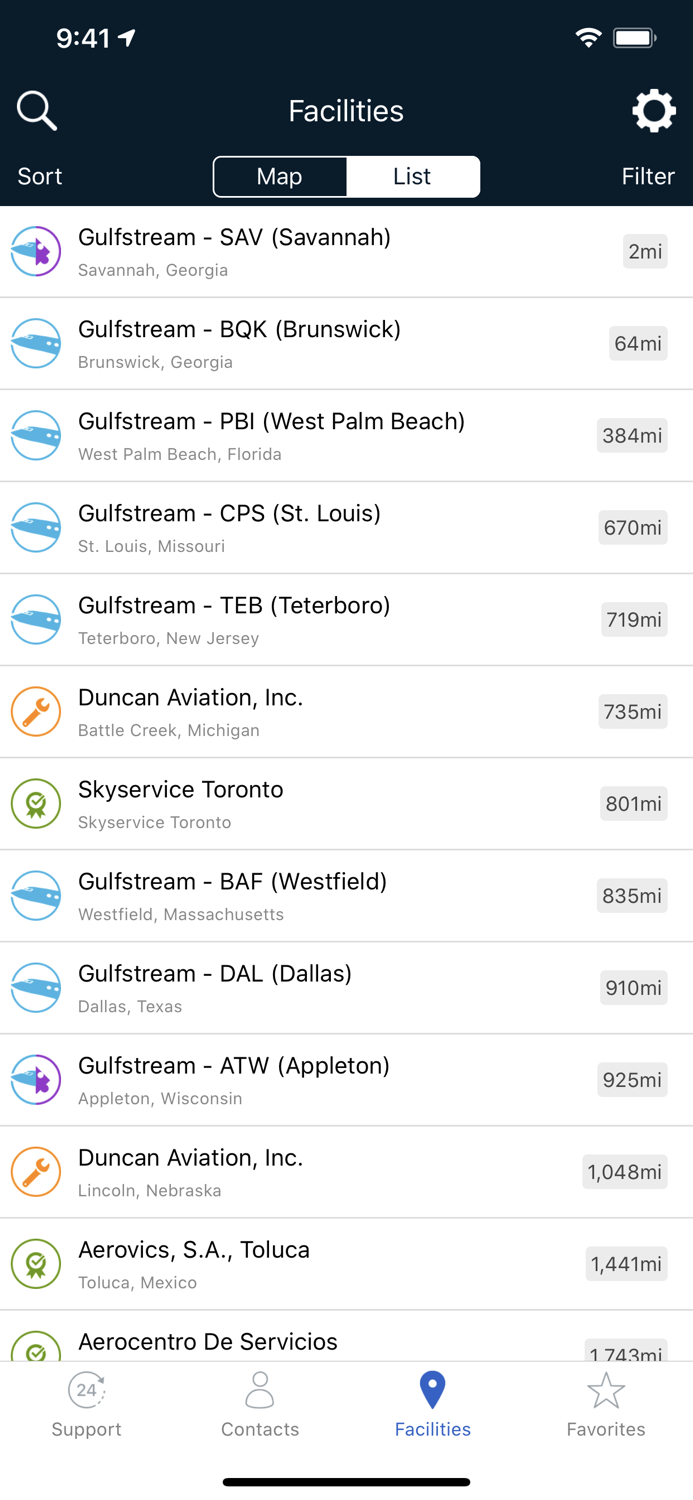Select the purple airplane icon for Gulfstream - ATW
The width and height of the screenshot is (693, 1500).
35,1080
